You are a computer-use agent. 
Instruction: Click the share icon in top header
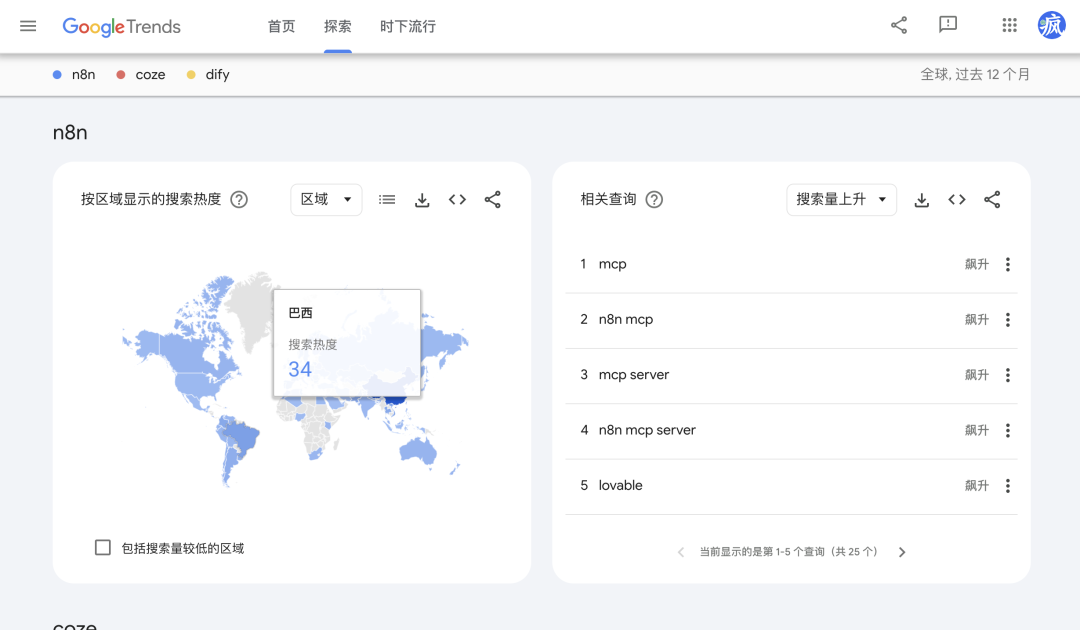click(899, 26)
